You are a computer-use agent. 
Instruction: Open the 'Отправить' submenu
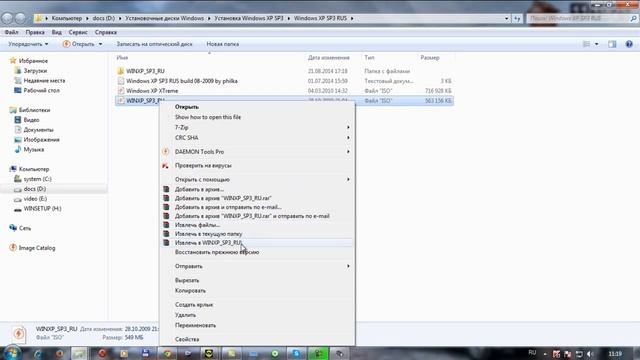click(257, 266)
